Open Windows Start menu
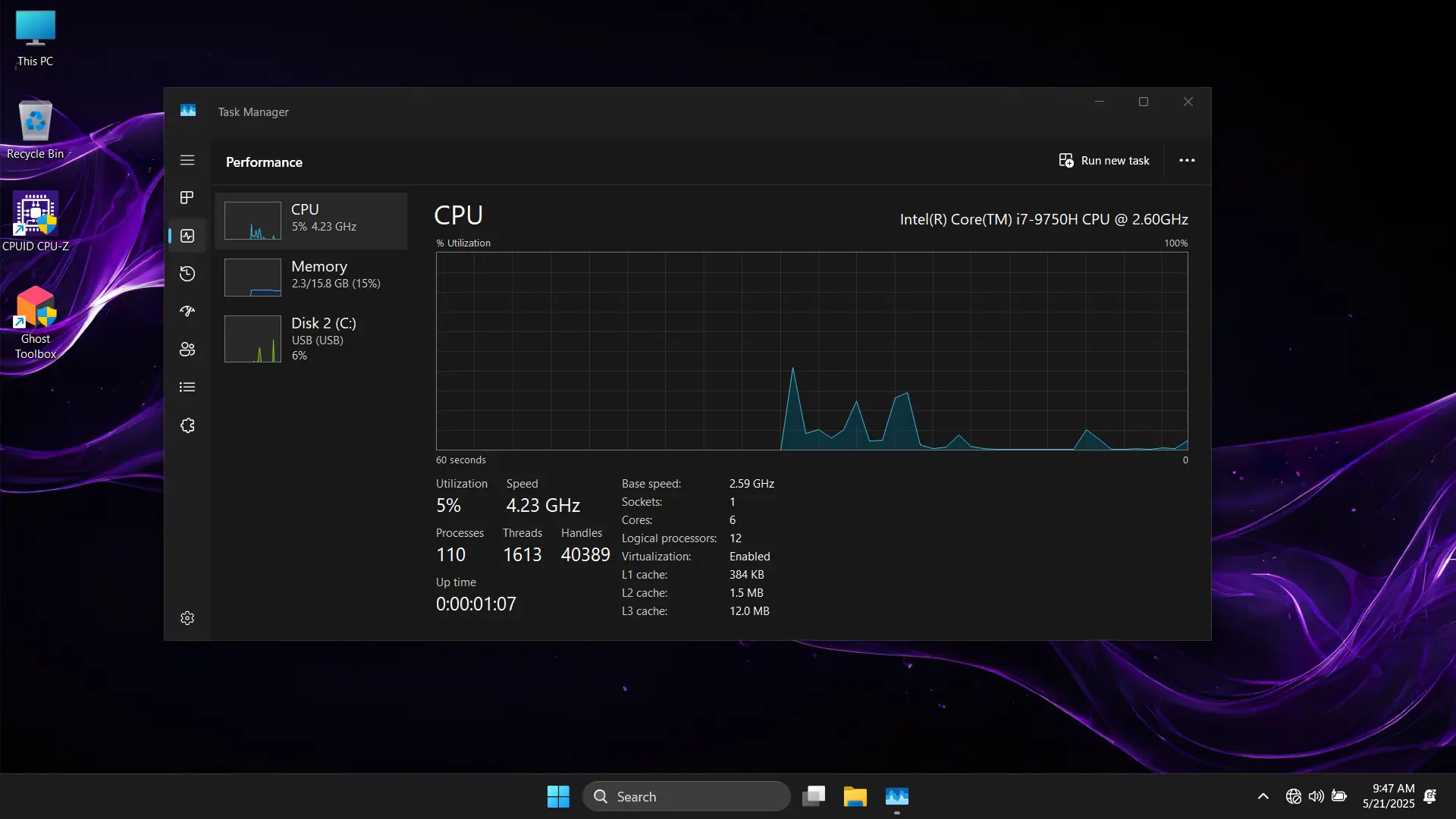 coord(558,796)
